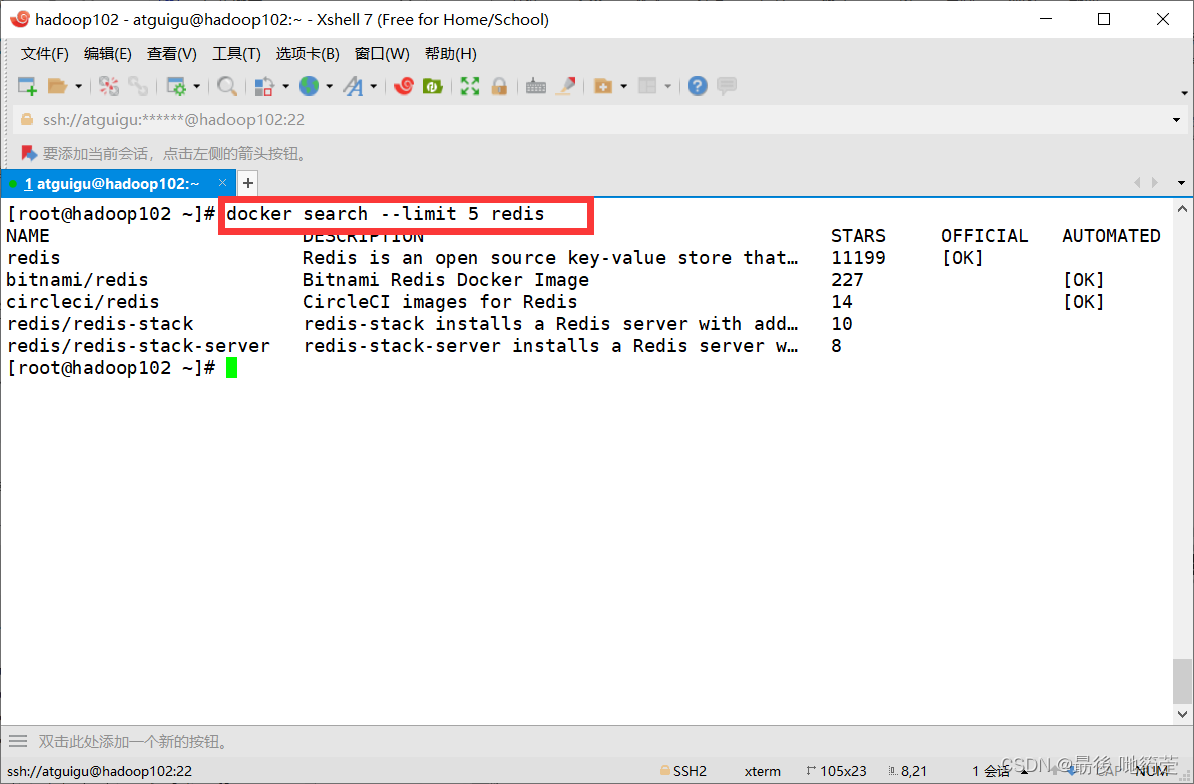Image resolution: width=1194 pixels, height=784 pixels.
Task: Click the 105x23 terminal size indicator
Action: [836, 771]
